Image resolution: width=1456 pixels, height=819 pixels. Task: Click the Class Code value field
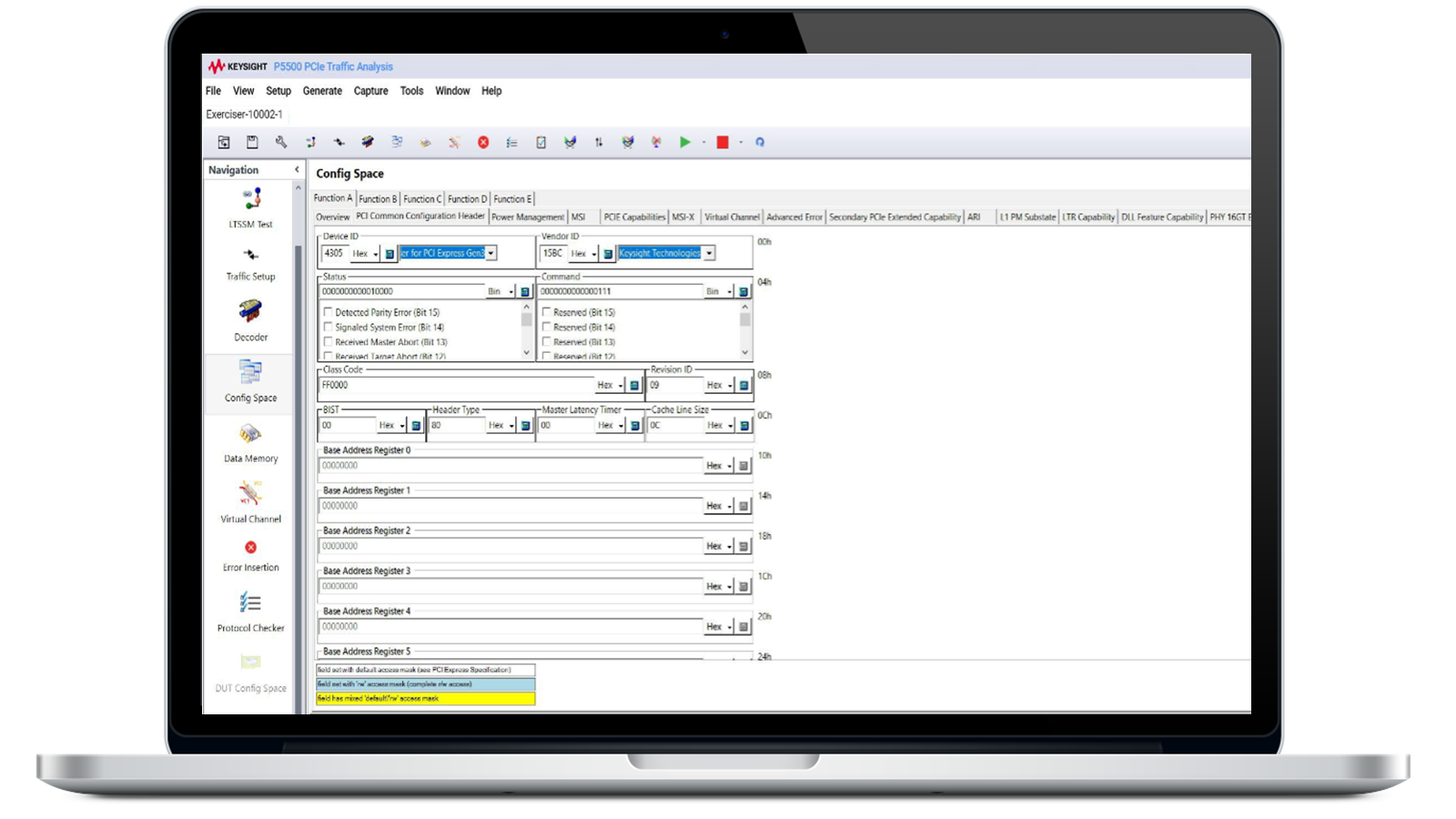click(x=457, y=385)
